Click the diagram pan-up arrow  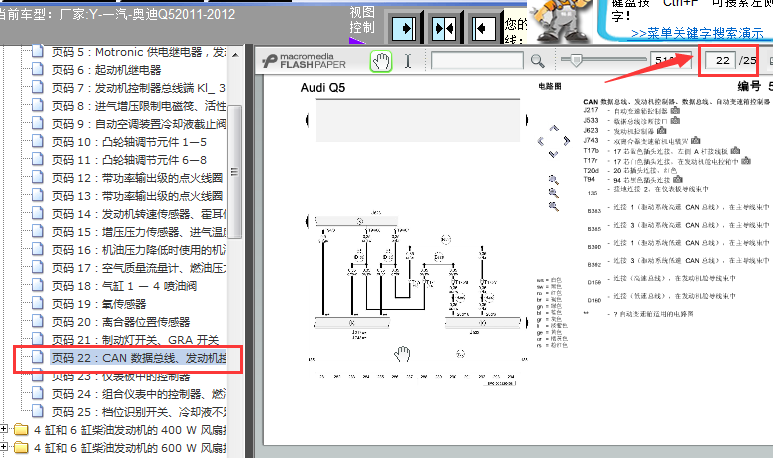coord(554,128)
